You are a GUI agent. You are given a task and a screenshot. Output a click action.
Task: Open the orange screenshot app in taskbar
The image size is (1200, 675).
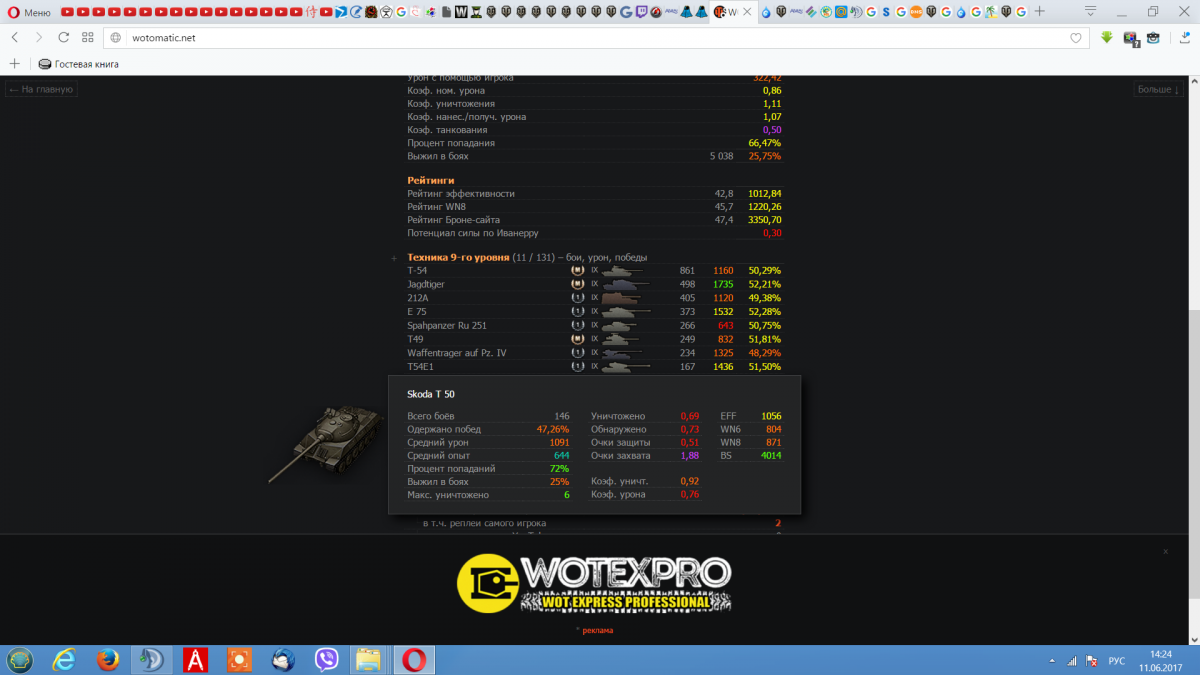pos(240,660)
